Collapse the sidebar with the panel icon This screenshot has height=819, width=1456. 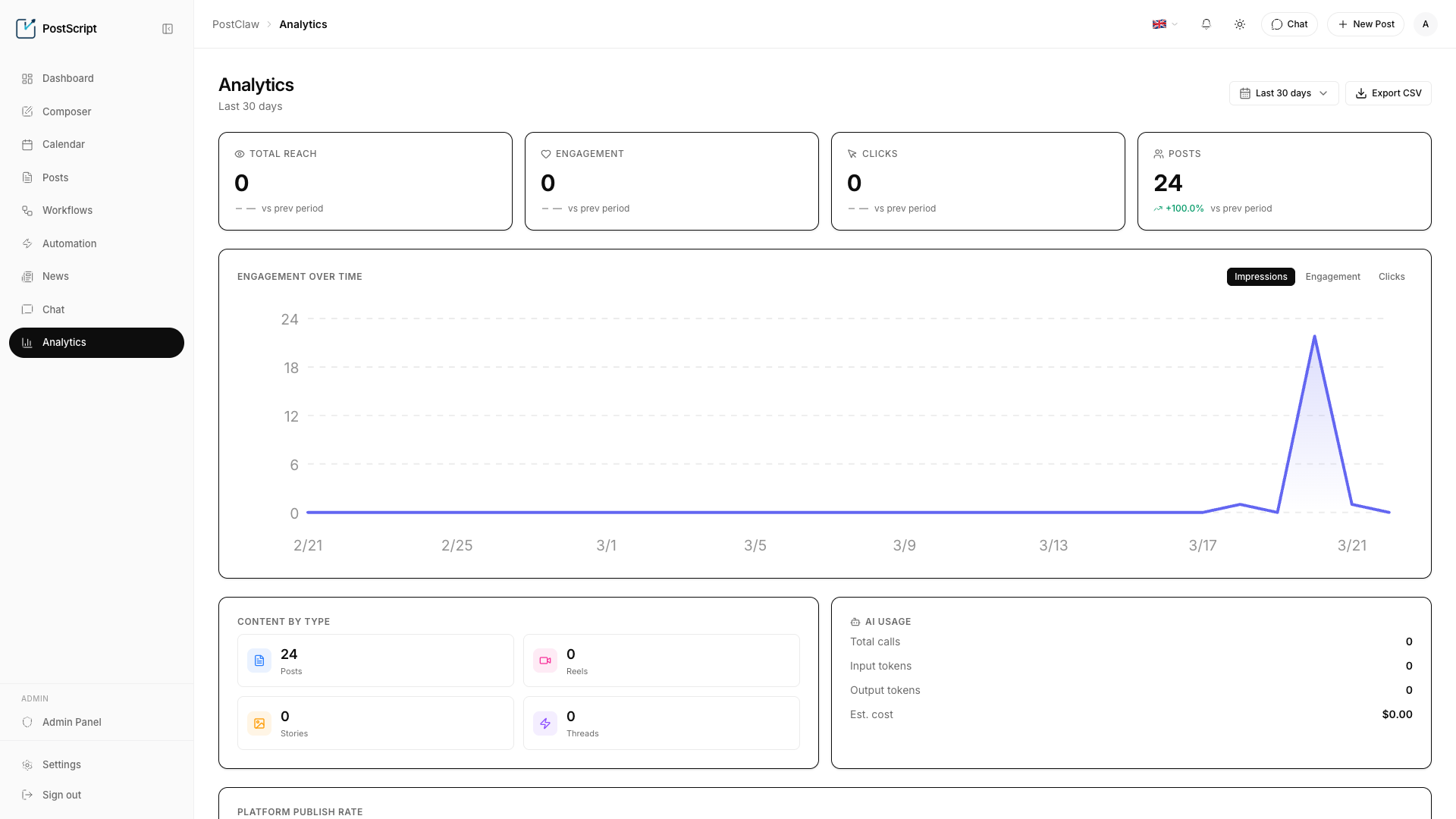168,29
